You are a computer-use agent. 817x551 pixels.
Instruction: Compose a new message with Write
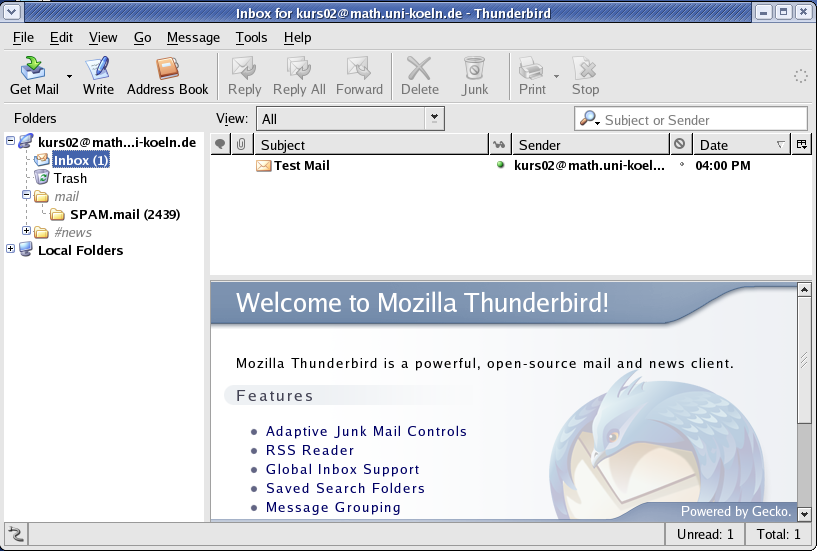tap(98, 76)
